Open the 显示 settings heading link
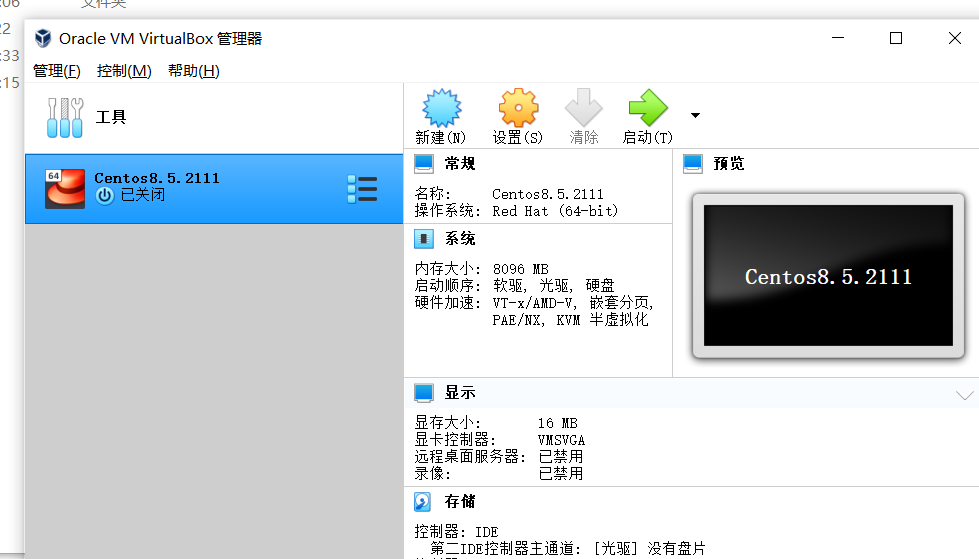The image size is (979, 559). pyautogui.click(x=460, y=393)
